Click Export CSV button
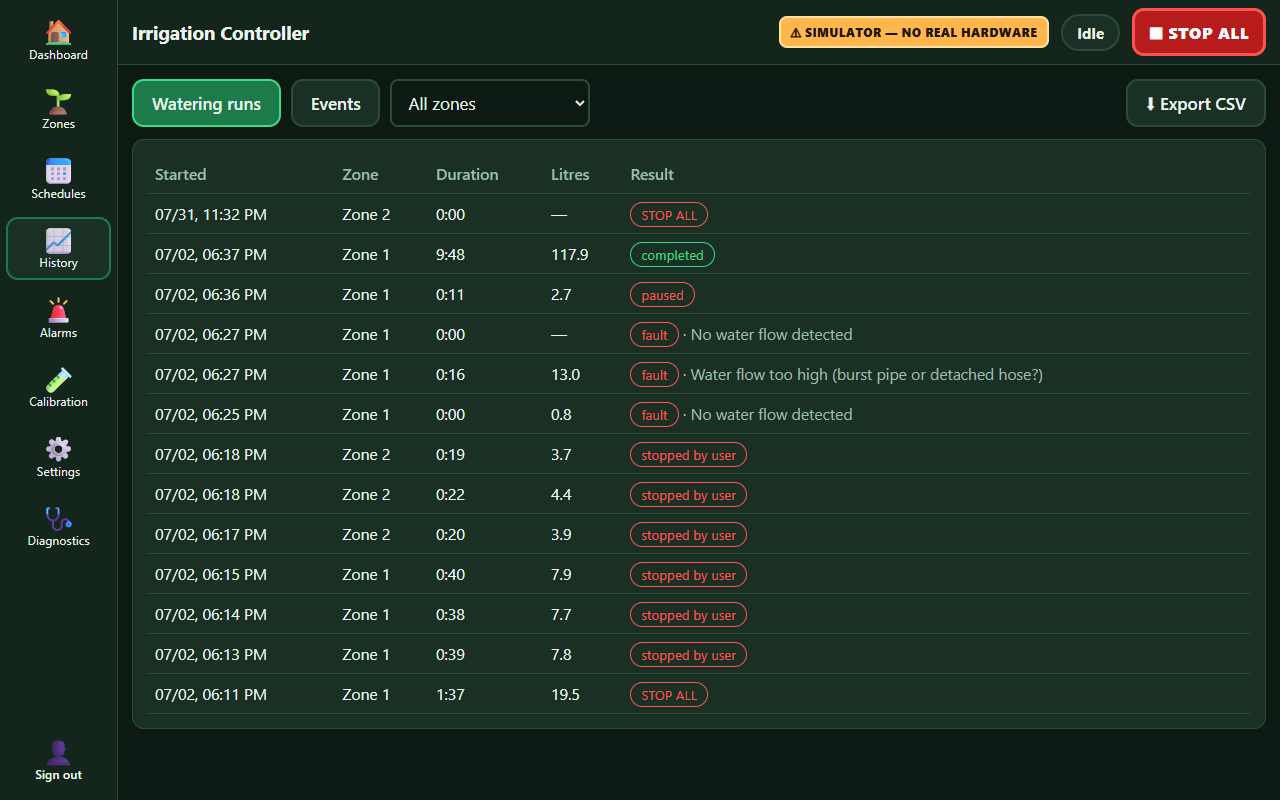 click(x=1195, y=103)
